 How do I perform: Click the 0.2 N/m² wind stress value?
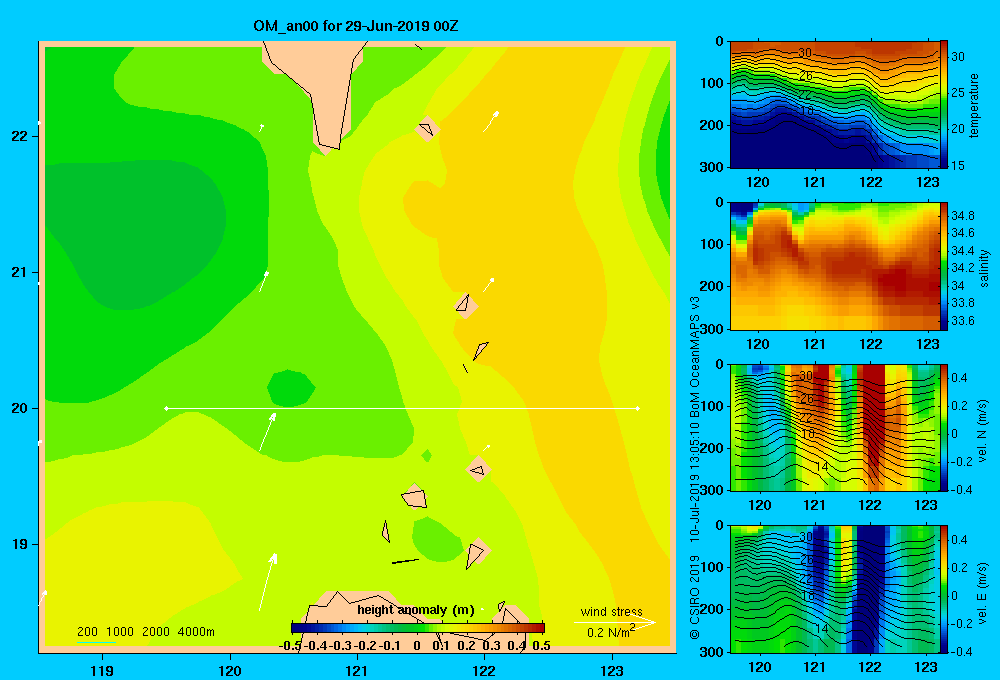coord(610,632)
